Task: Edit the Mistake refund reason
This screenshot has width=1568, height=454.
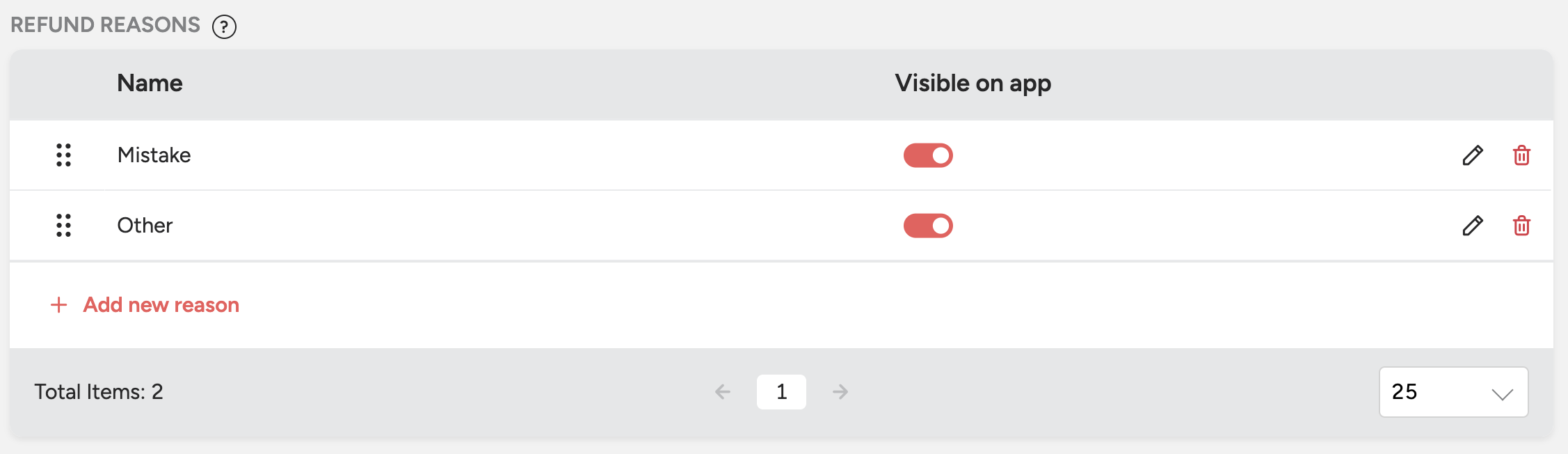Action: 1472,155
